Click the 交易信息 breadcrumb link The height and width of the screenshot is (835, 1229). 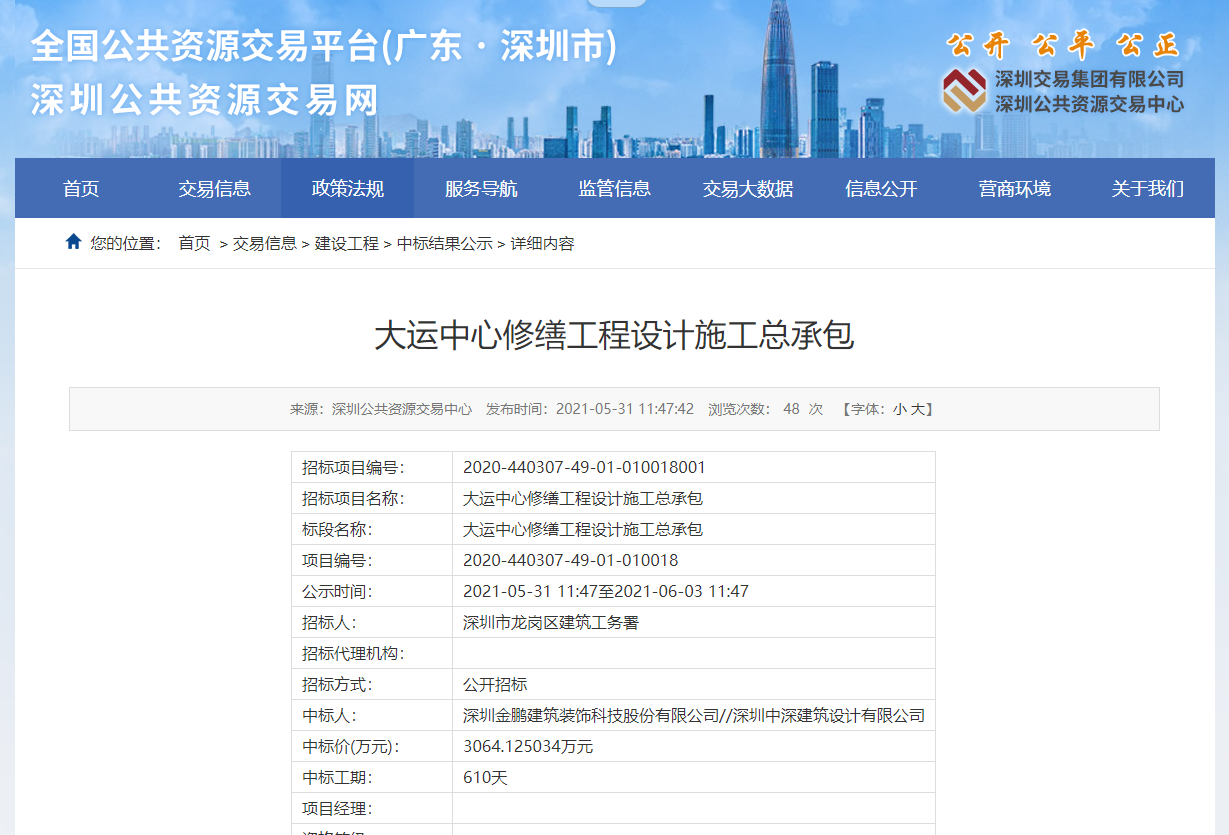pyautogui.click(x=264, y=243)
